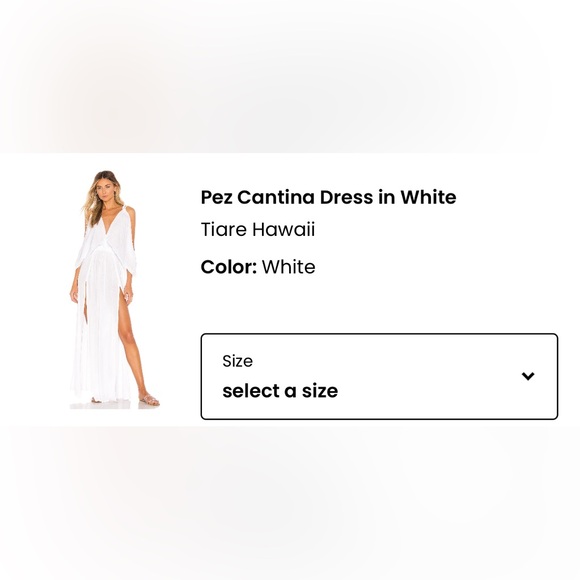Click the blurred banner area above the product
This screenshot has height=580, width=580.
pyautogui.click(x=290, y=76)
